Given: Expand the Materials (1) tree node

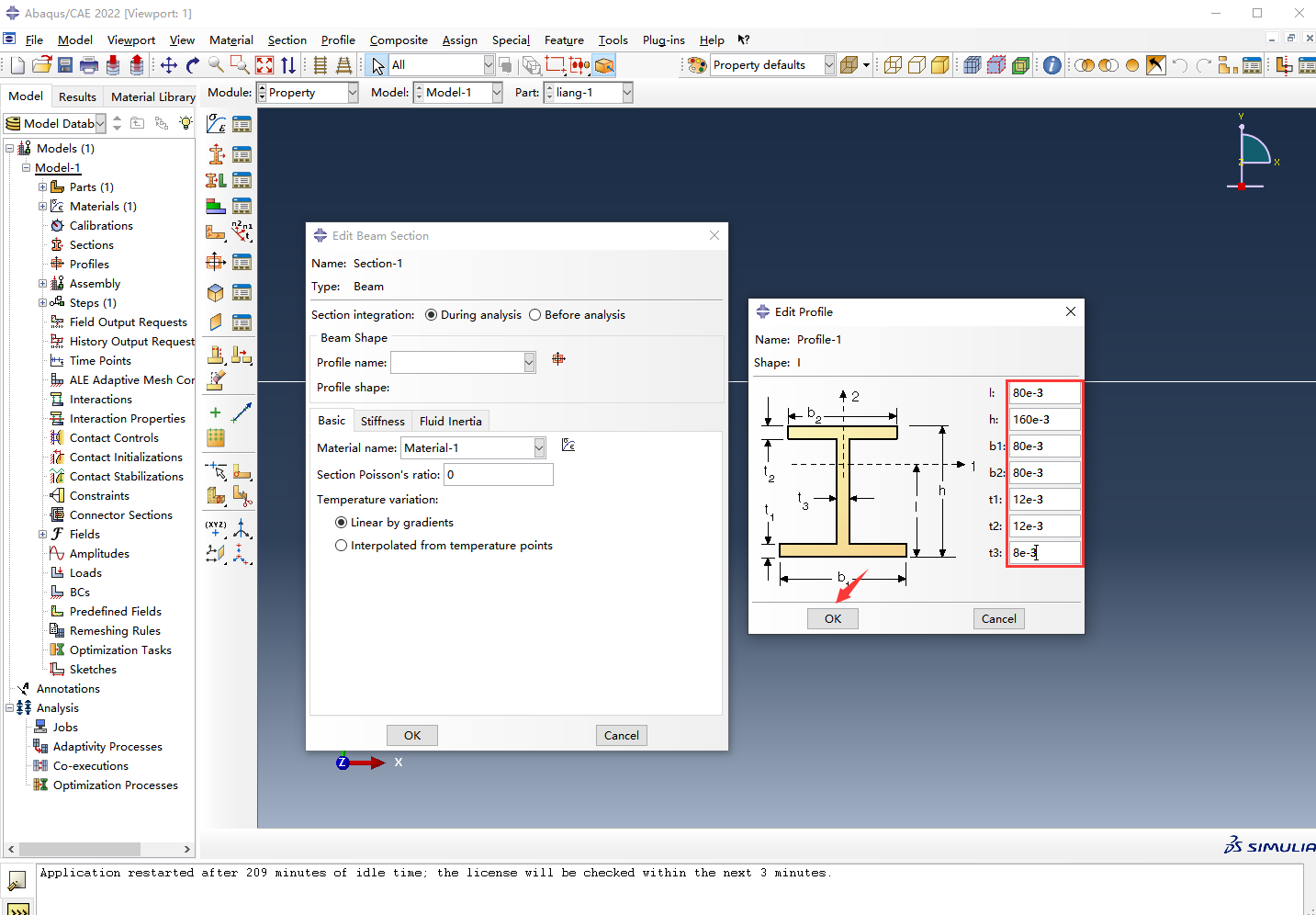Looking at the screenshot, I should [x=42, y=207].
